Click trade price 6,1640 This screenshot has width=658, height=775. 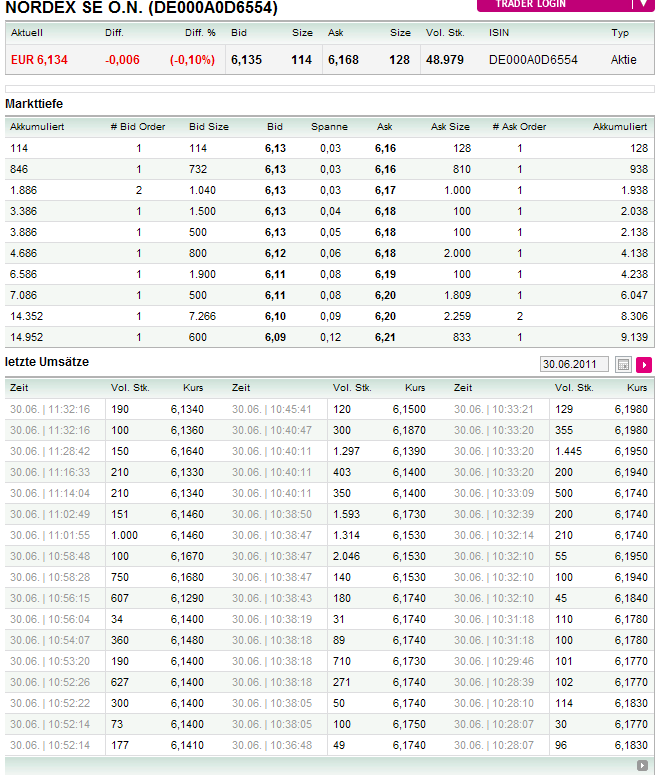[x=187, y=451]
